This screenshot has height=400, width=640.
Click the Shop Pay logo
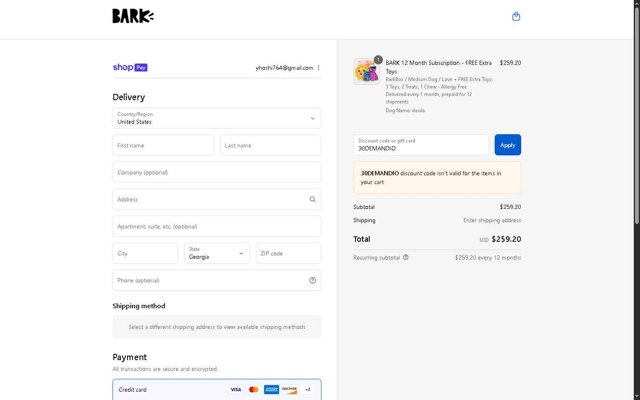pyautogui.click(x=130, y=67)
